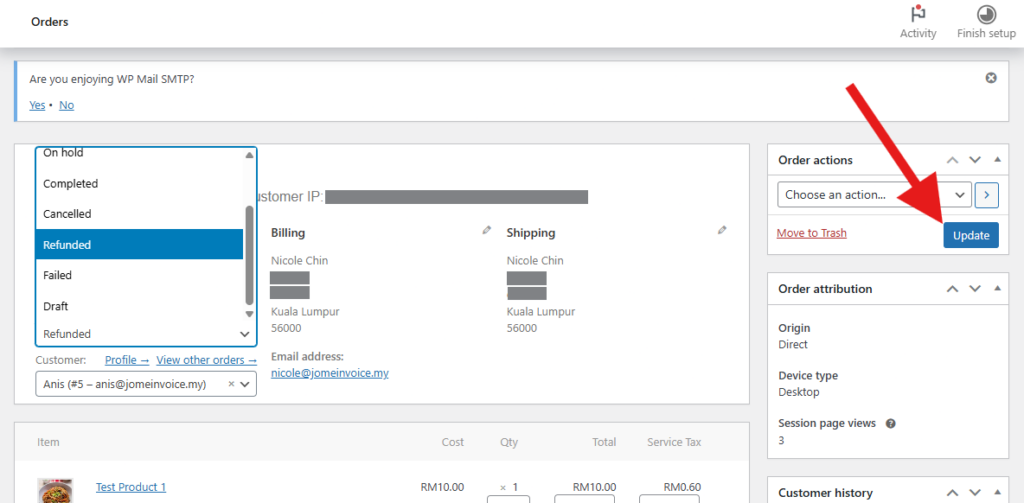Move Order attribution panel up
Viewport: 1024px width, 503px height.
tap(953, 289)
